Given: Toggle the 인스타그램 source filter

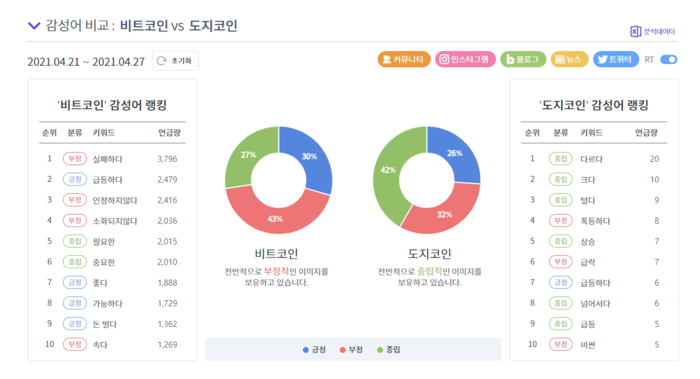Looking at the screenshot, I should [x=465, y=59].
